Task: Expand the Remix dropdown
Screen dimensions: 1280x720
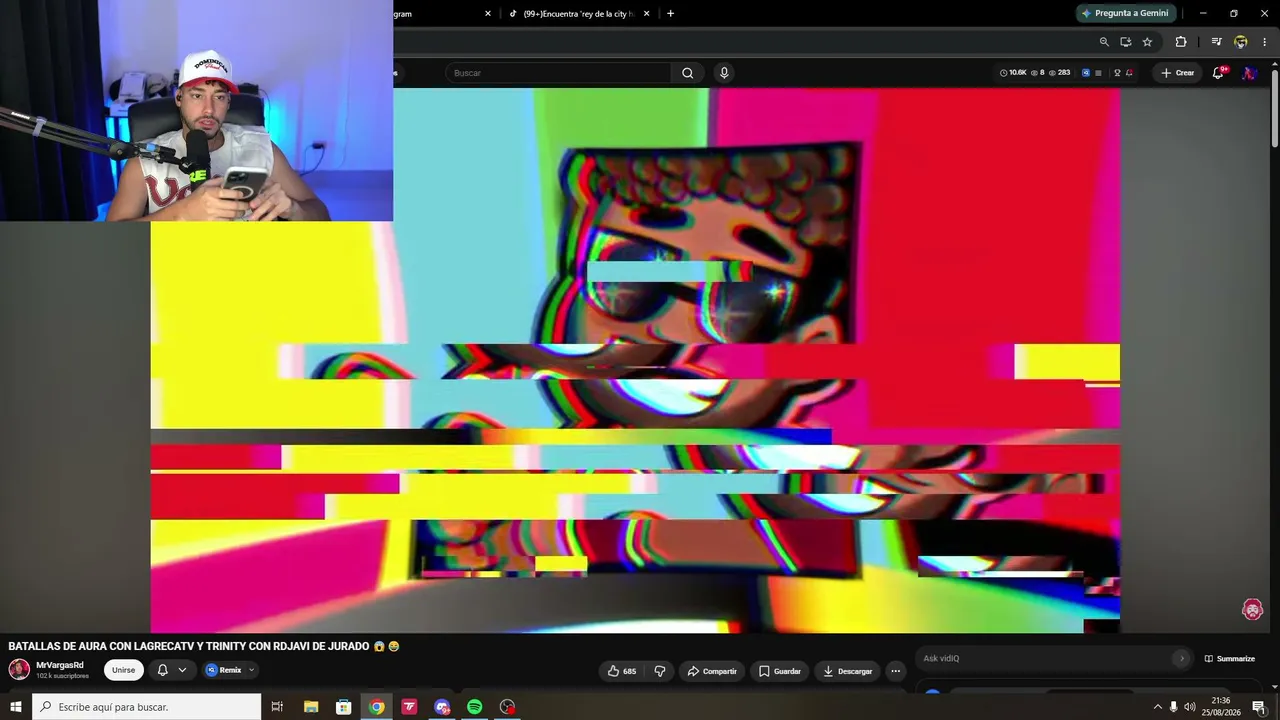Action: point(251,670)
